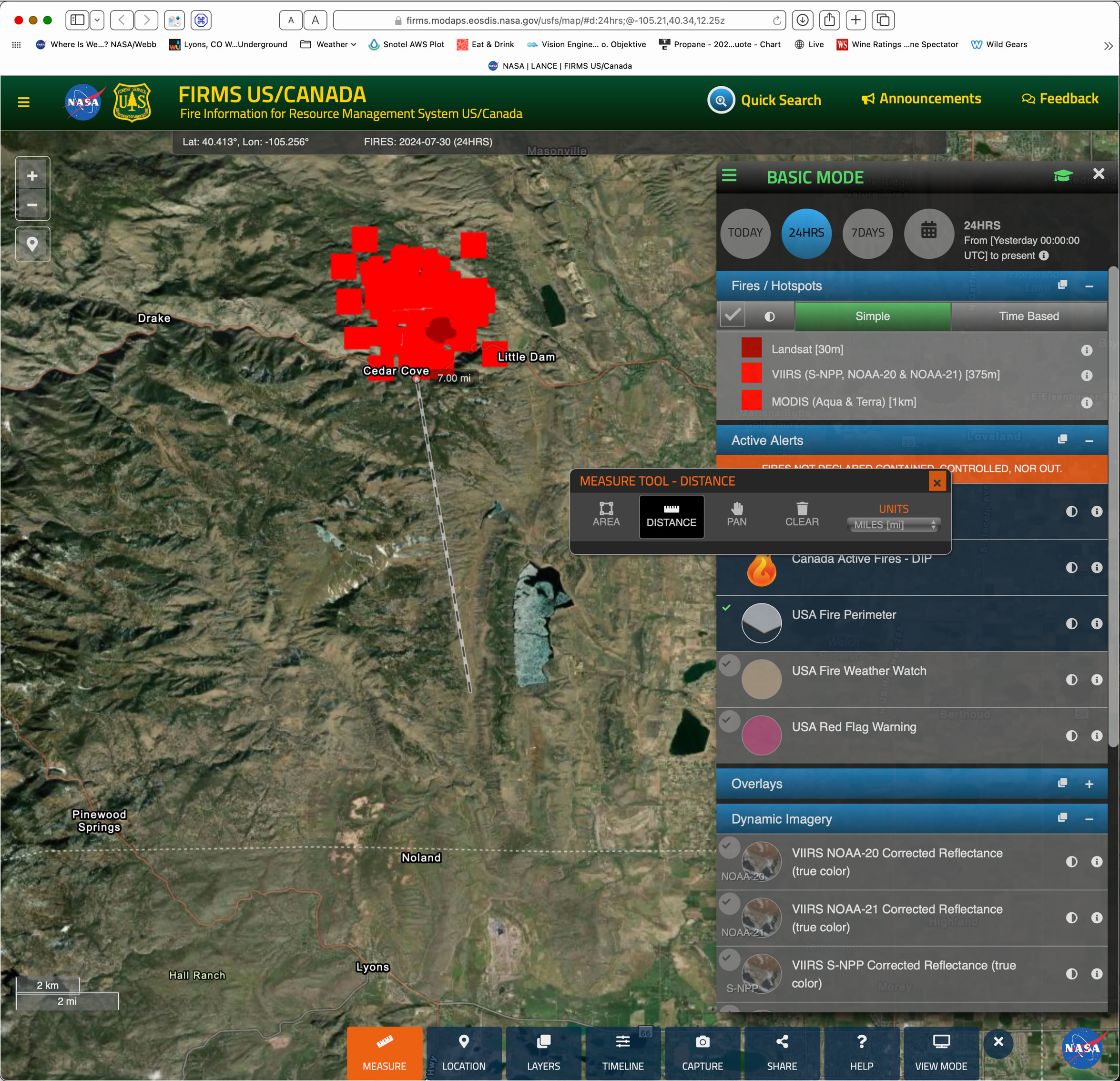Image resolution: width=1120 pixels, height=1081 pixels.
Task: Click the Landsat 30m color swatch
Action: (x=752, y=348)
